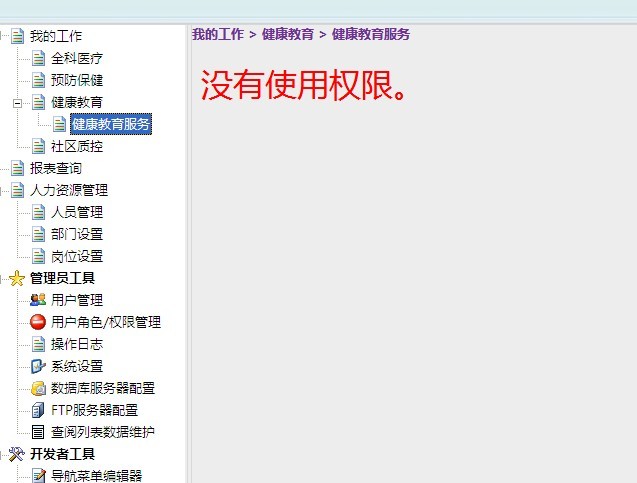Select 人力资源管理 tree node
Viewport: 637px width, 483px height.
69,190
